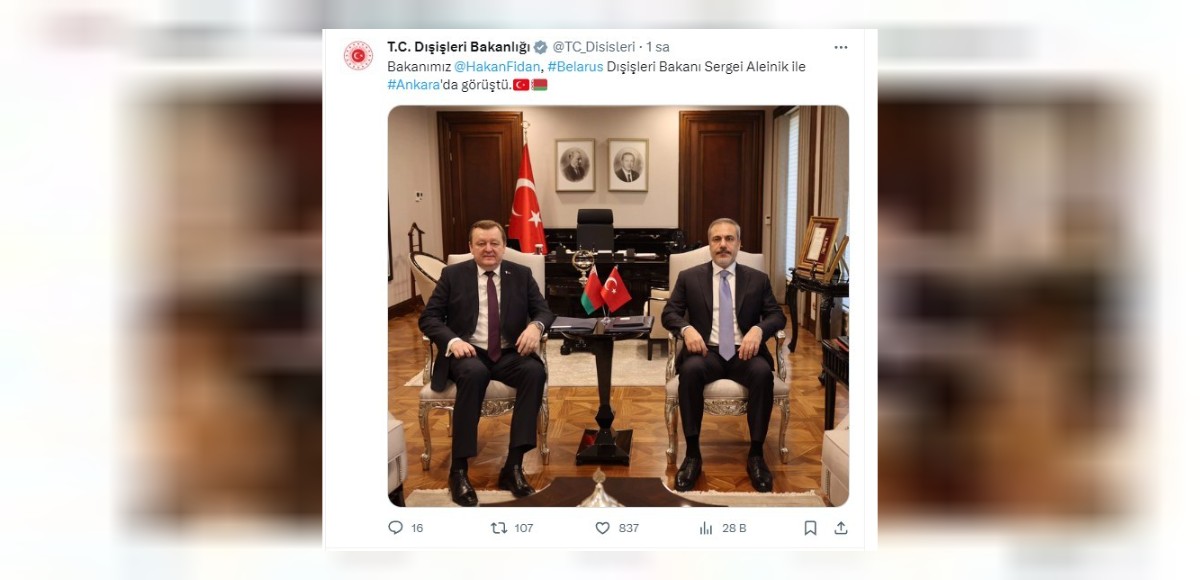Open the #Ankara hashtag
The height and width of the screenshot is (580, 1200).
click(x=414, y=84)
